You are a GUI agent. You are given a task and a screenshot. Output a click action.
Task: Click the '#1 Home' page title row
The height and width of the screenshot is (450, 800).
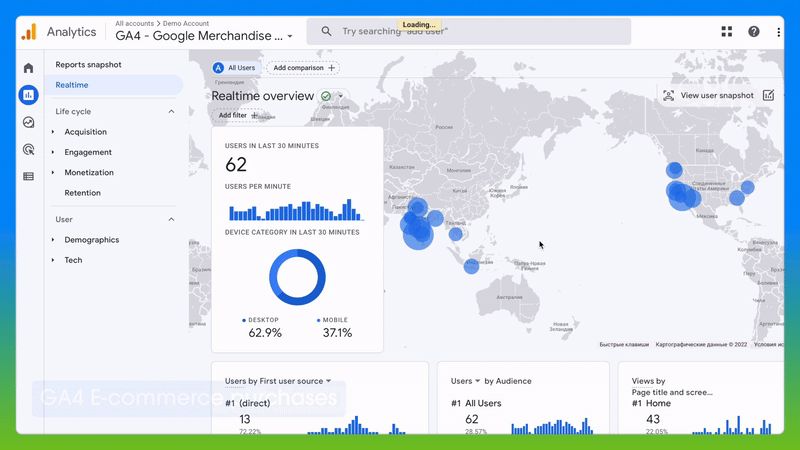point(651,403)
